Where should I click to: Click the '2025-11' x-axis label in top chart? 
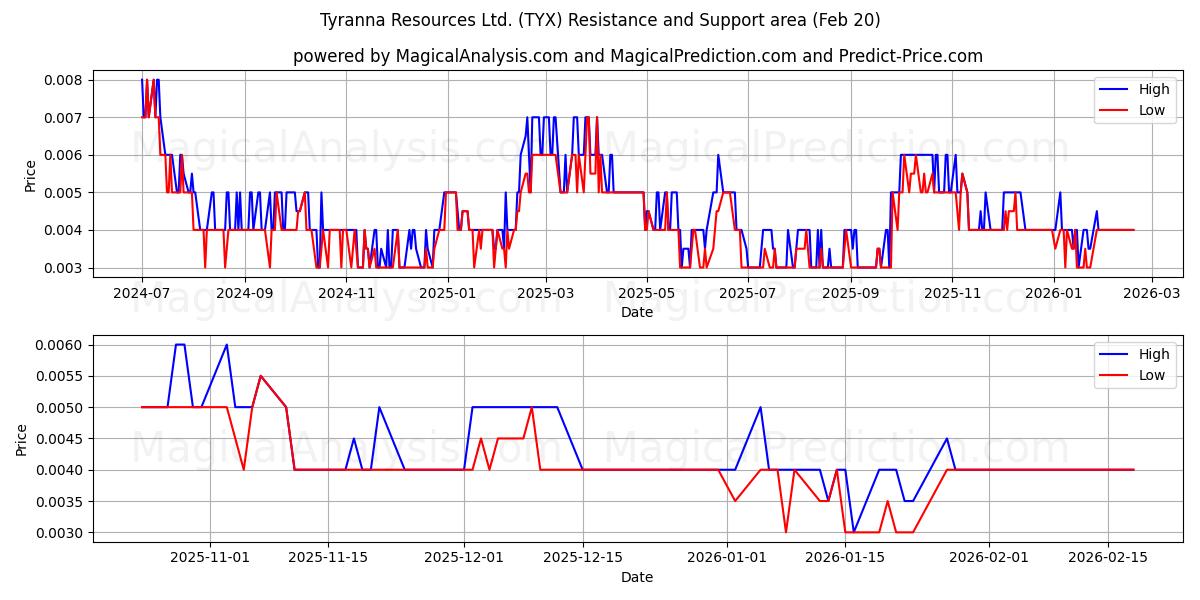(x=953, y=294)
